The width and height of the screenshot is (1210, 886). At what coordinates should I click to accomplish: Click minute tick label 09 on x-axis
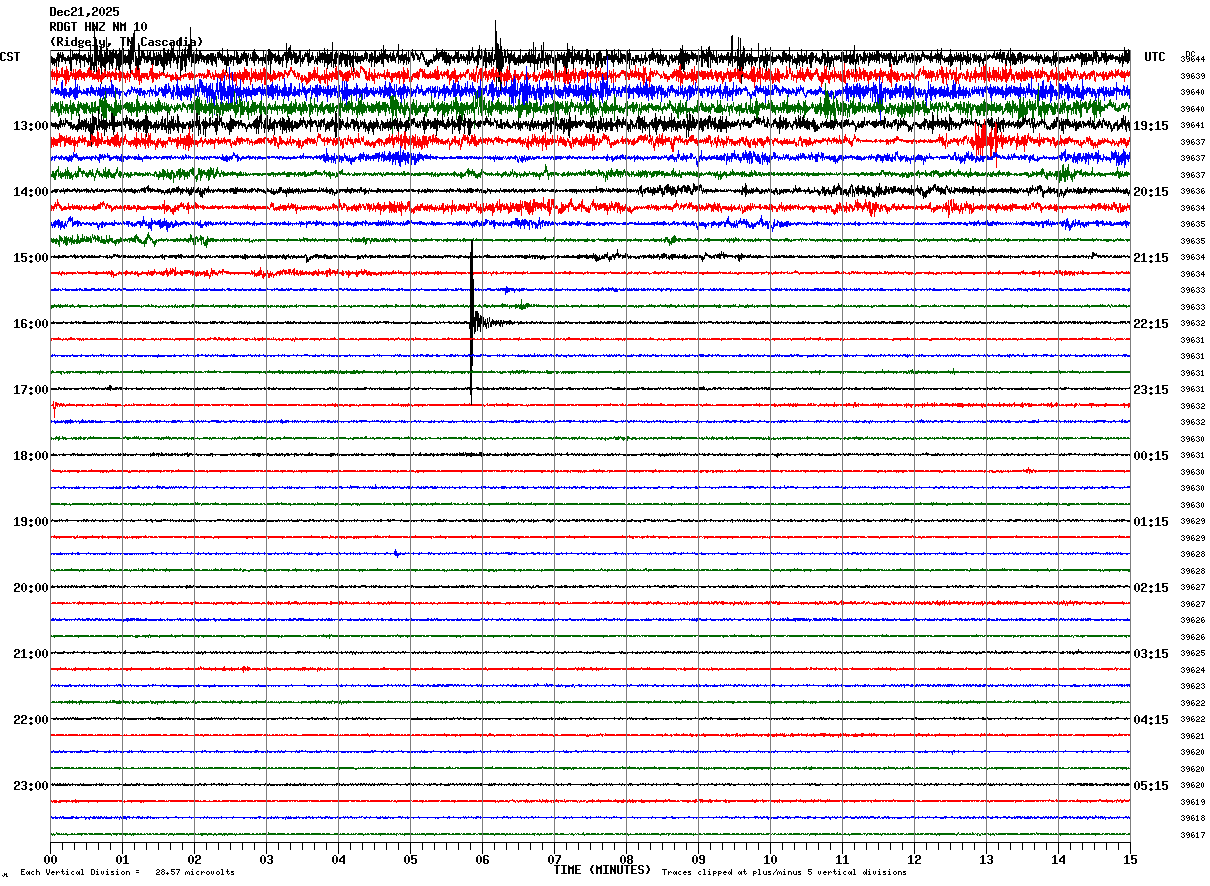698,859
